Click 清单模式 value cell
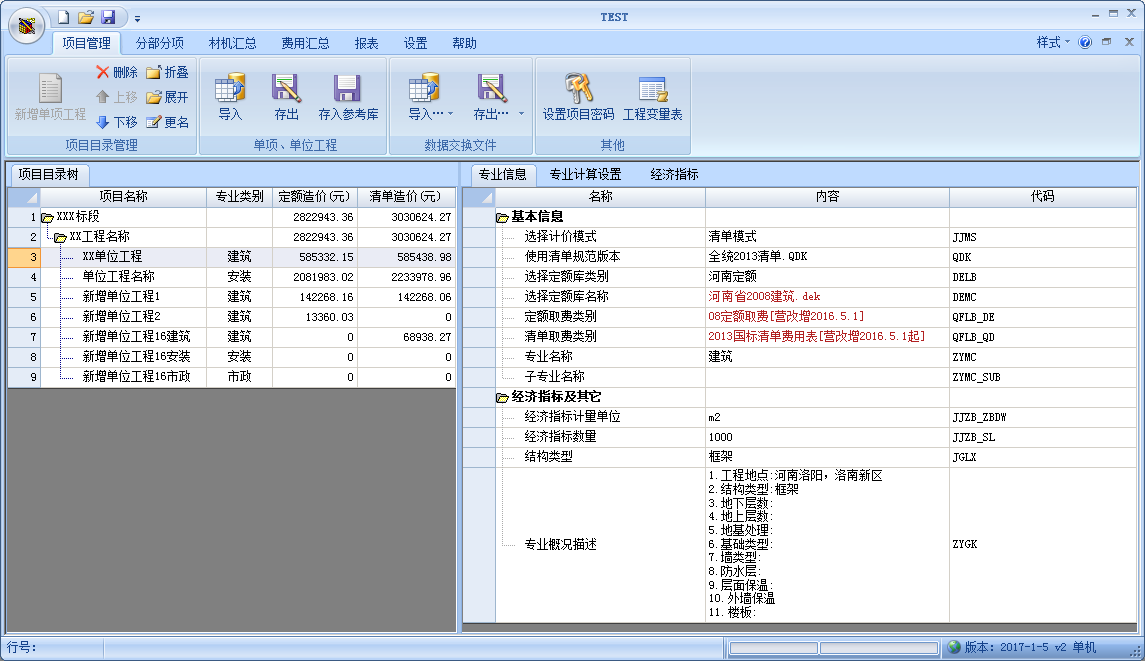The height and width of the screenshot is (661, 1145). [x=827, y=237]
